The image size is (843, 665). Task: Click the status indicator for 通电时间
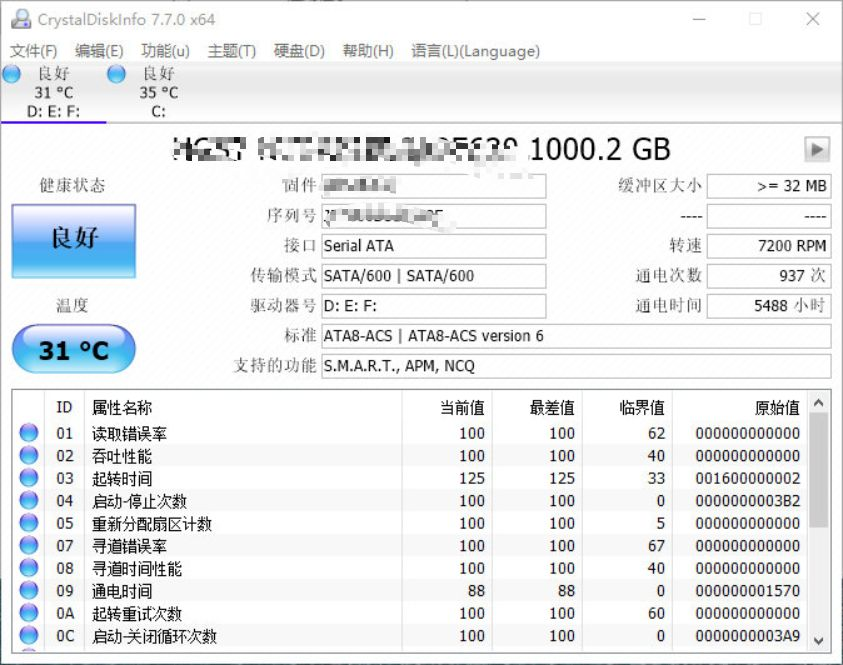pos(28,591)
